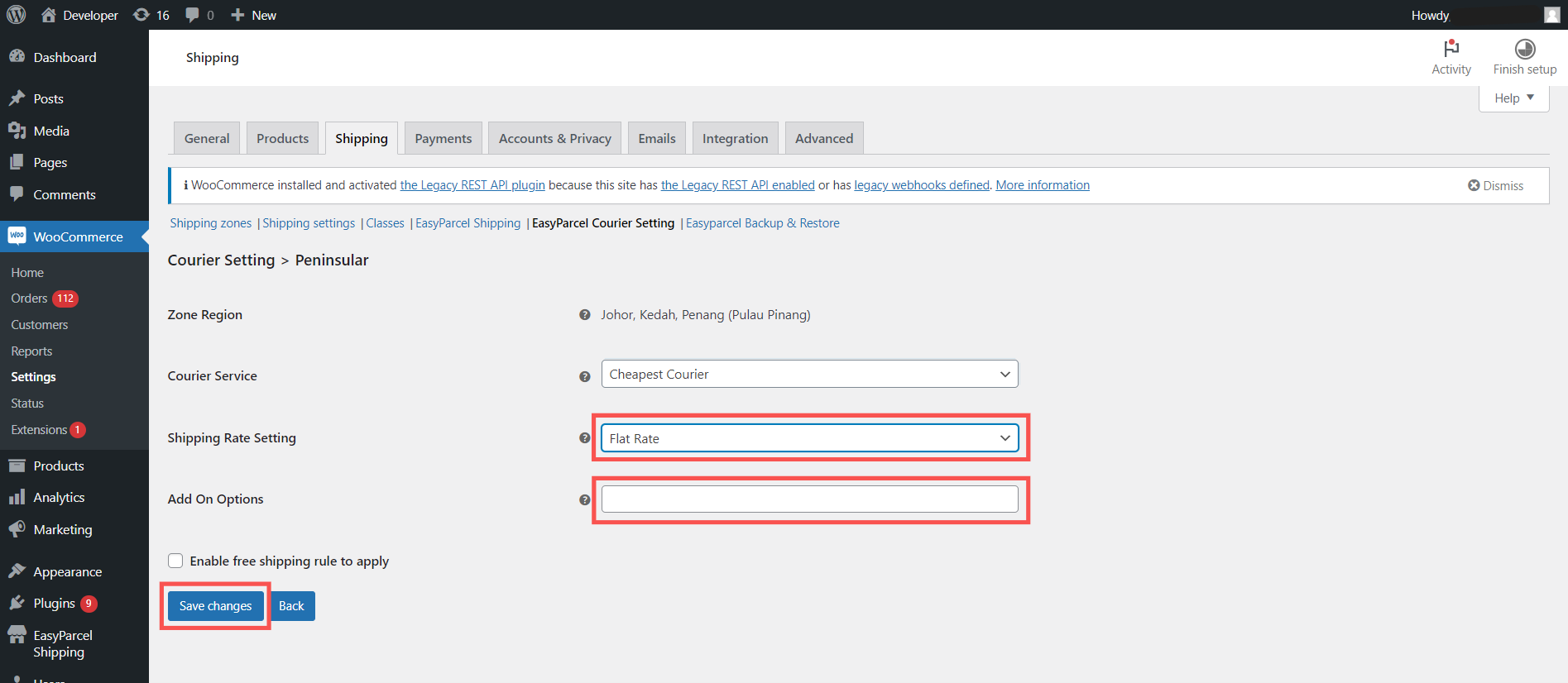This screenshot has width=1568, height=683.
Task: Click the Save changes button
Action: coord(215,605)
